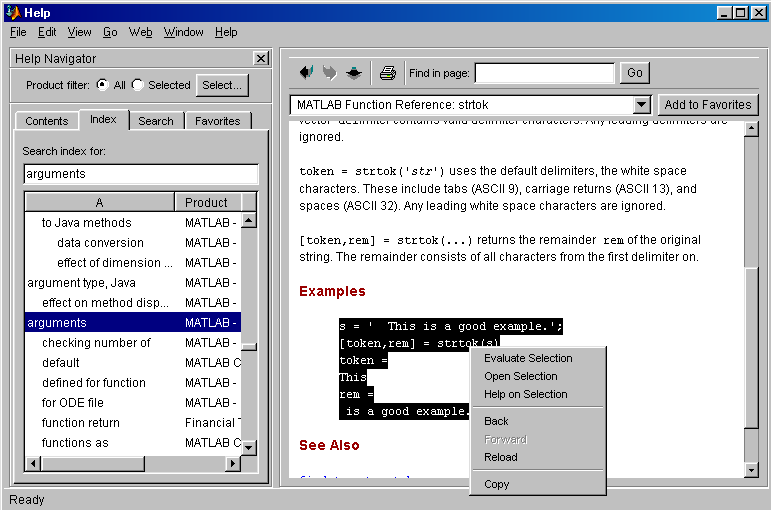Close the Help Navigator panel
The image size is (771, 510).
coord(261,59)
